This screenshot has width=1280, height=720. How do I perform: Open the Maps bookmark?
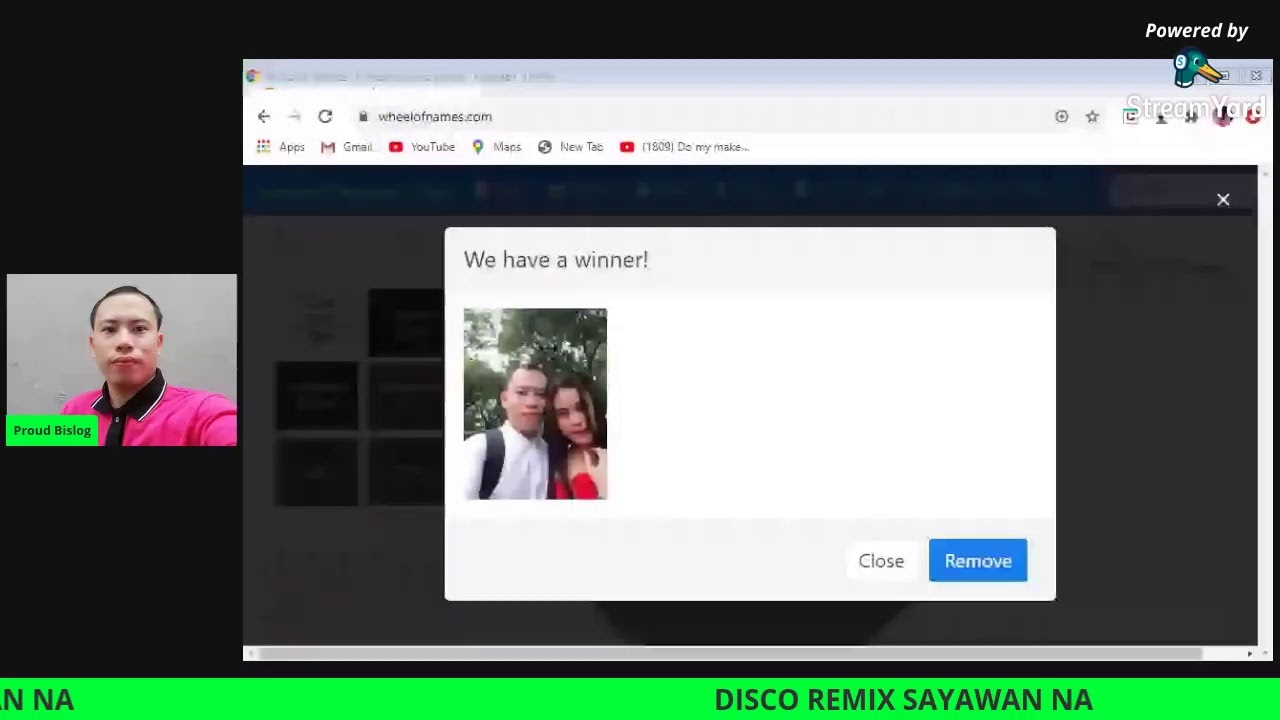click(x=497, y=147)
